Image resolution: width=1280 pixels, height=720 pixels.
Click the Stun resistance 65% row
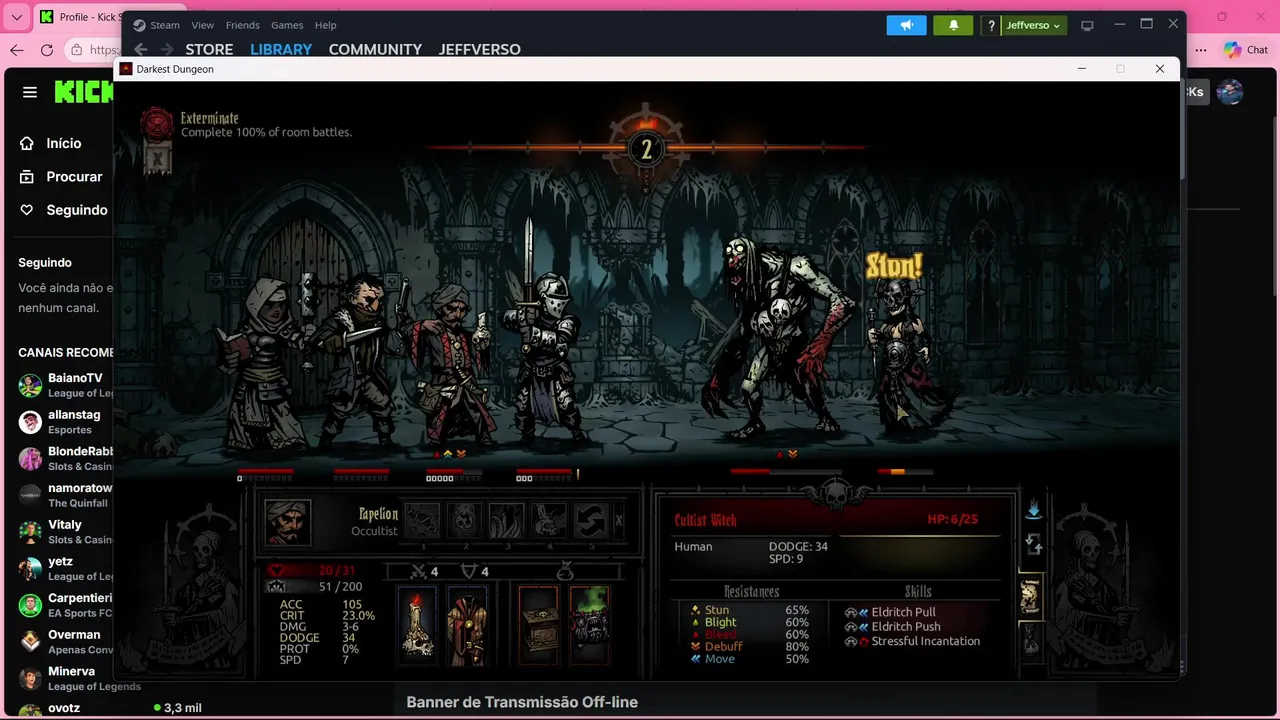click(750, 610)
